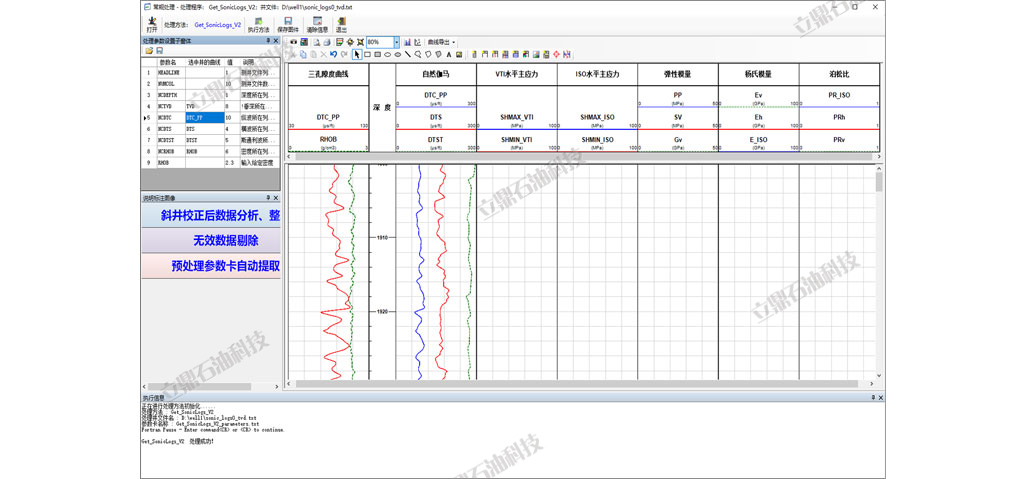Viewport: 1024px width, 479px height.
Task: Click the bar chart histogram icon
Action: 408,42
